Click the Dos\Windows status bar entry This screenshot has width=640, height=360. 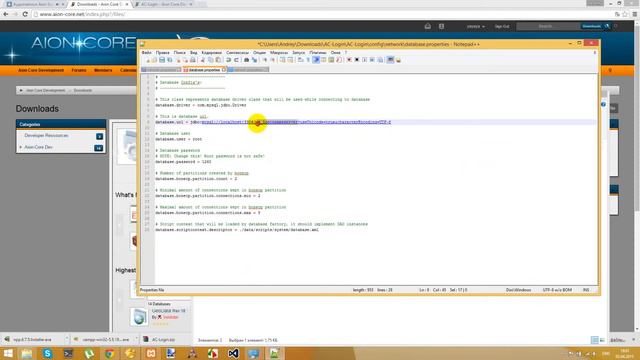[x=518, y=290]
